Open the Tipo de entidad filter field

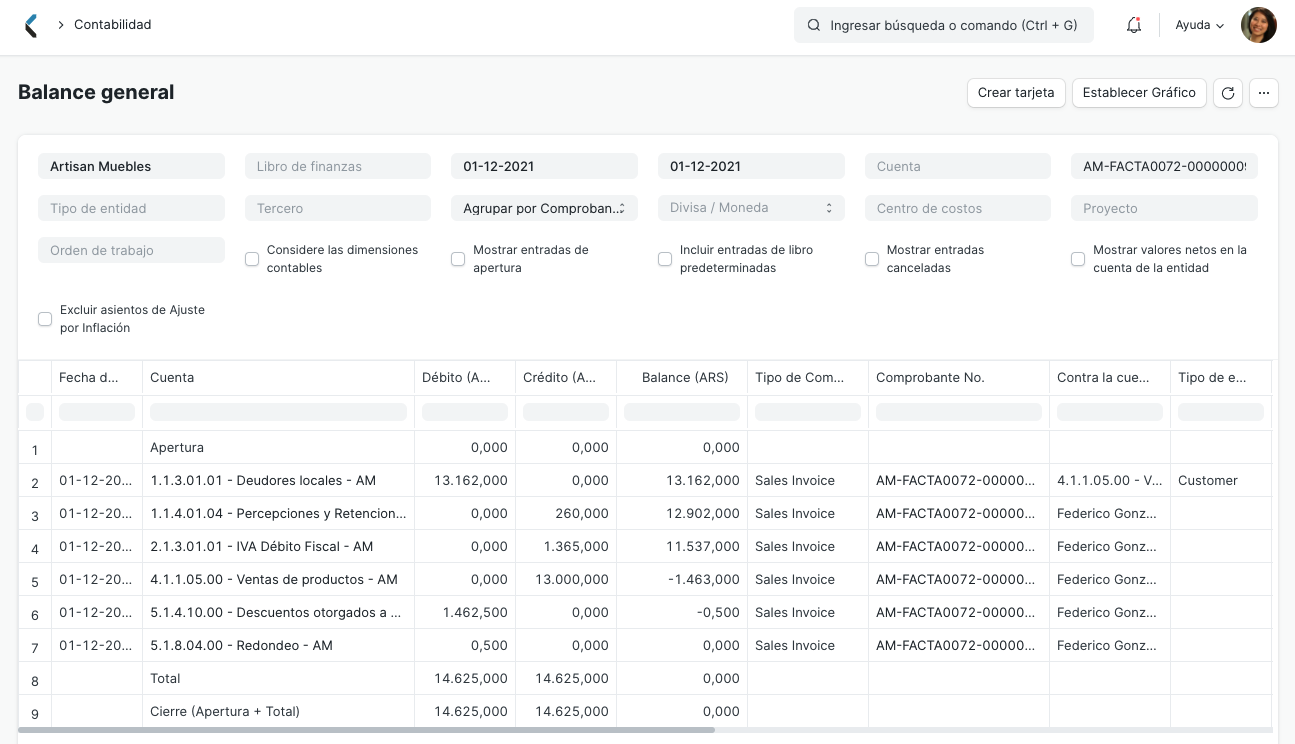(131, 208)
